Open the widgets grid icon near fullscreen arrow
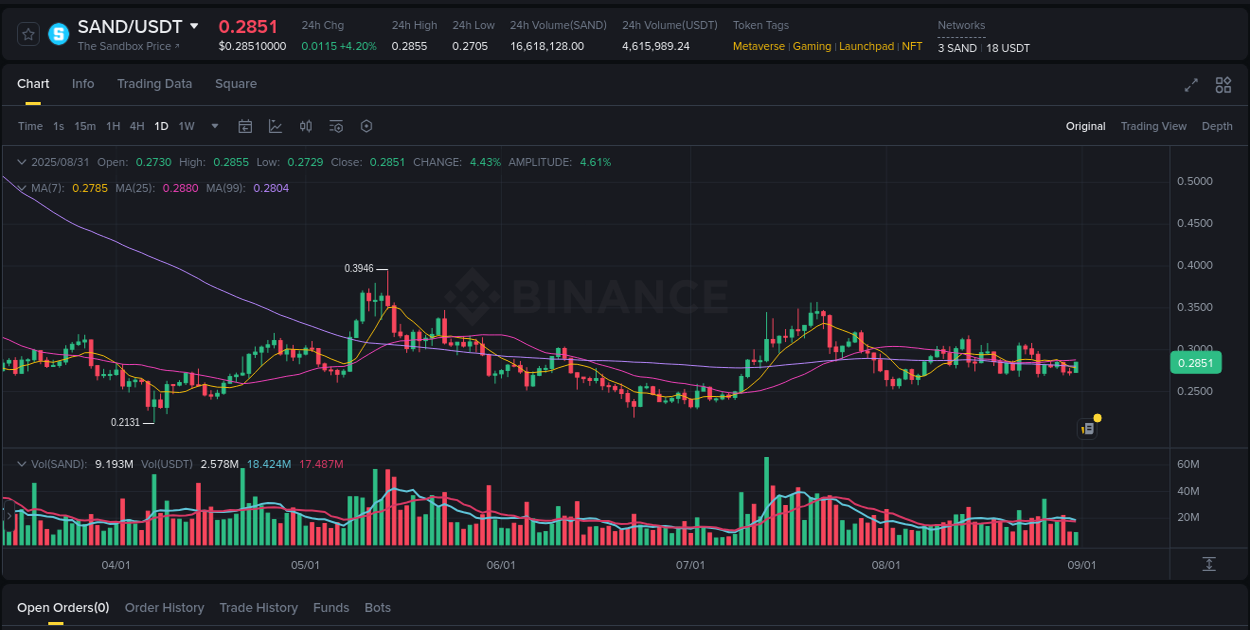 tap(1223, 85)
